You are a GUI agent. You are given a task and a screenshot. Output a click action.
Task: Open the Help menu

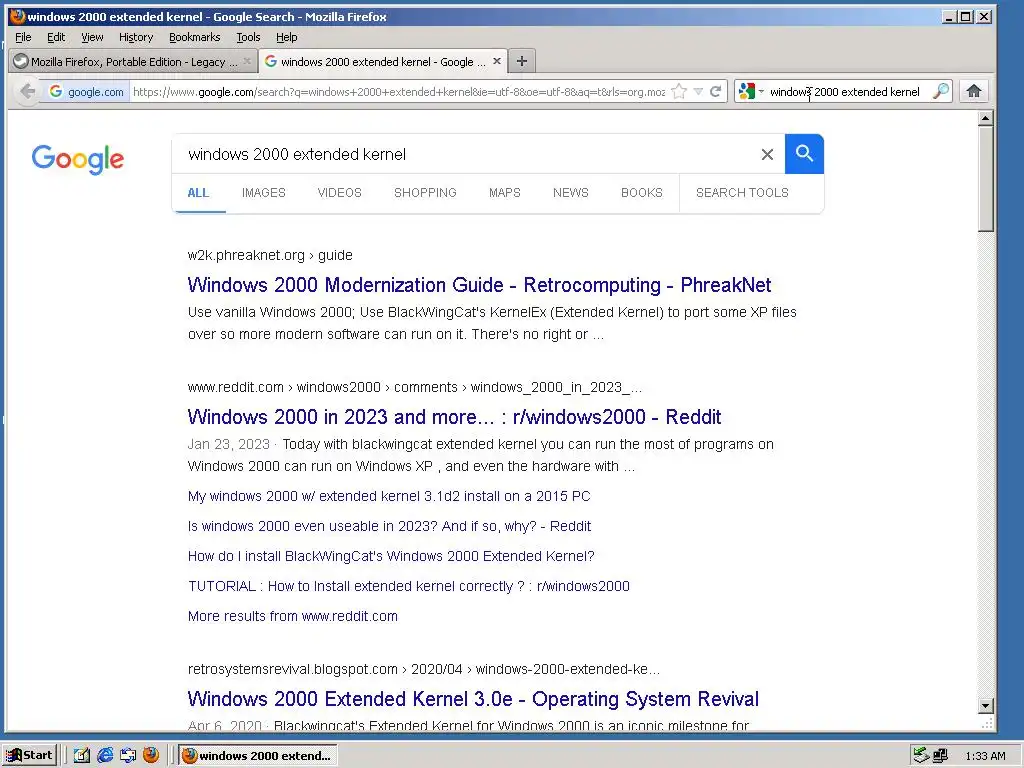tap(286, 37)
